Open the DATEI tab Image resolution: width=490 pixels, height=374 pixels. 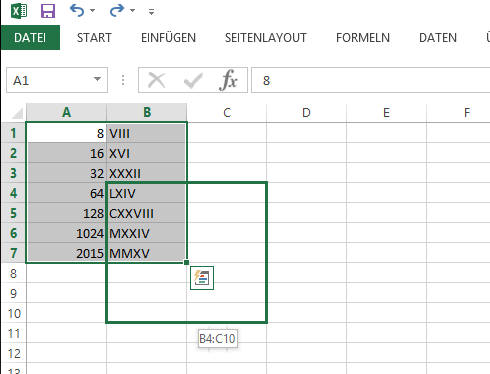(30, 38)
